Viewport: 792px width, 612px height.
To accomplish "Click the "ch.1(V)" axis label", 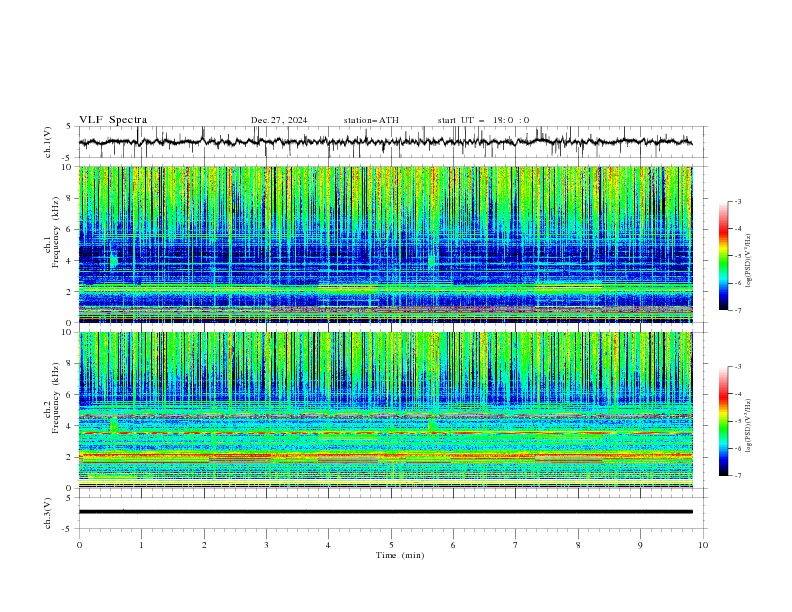I will 48,142.
